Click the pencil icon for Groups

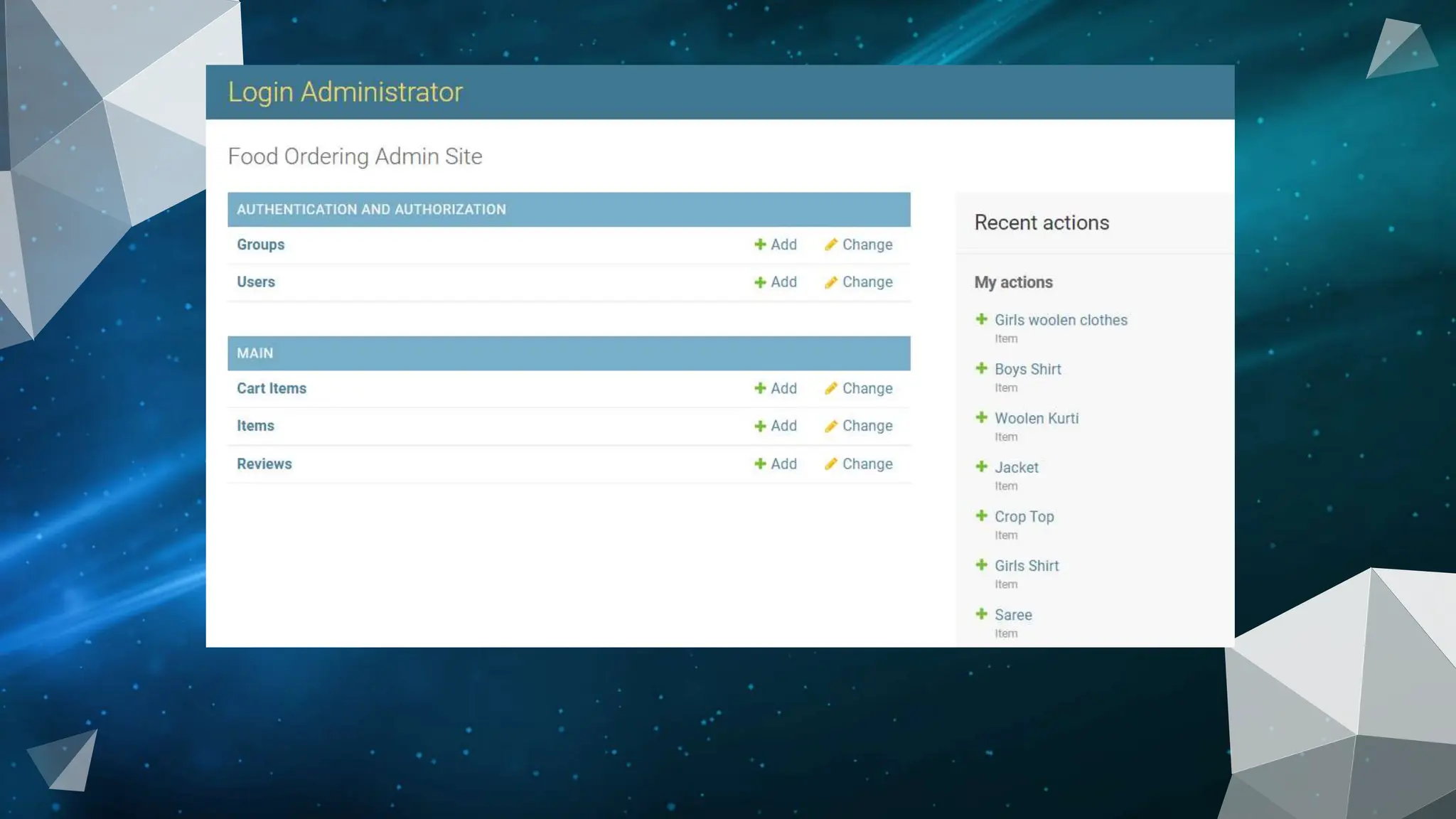[830, 245]
